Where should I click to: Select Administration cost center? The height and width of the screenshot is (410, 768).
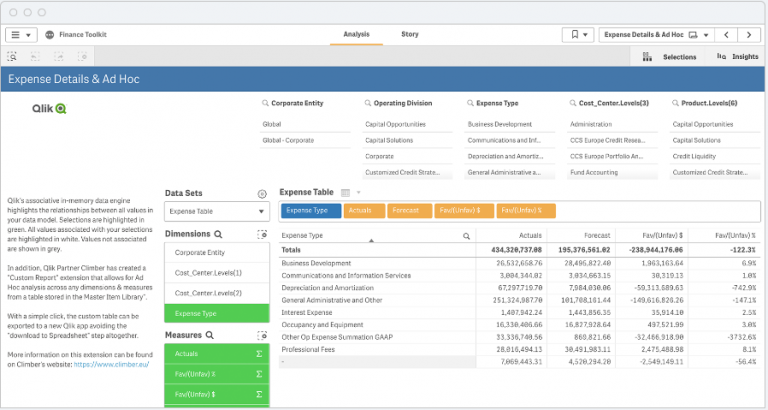point(613,124)
